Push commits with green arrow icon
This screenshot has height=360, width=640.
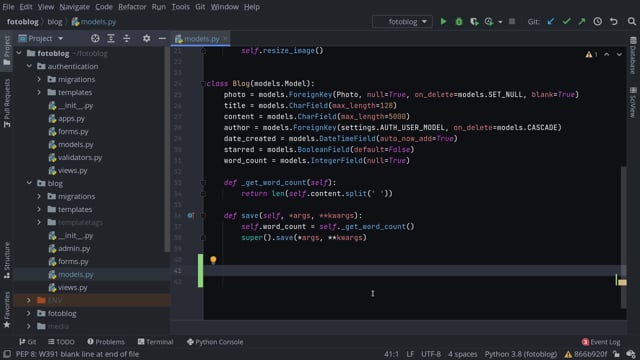pyautogui.click(x=582, y=21)
